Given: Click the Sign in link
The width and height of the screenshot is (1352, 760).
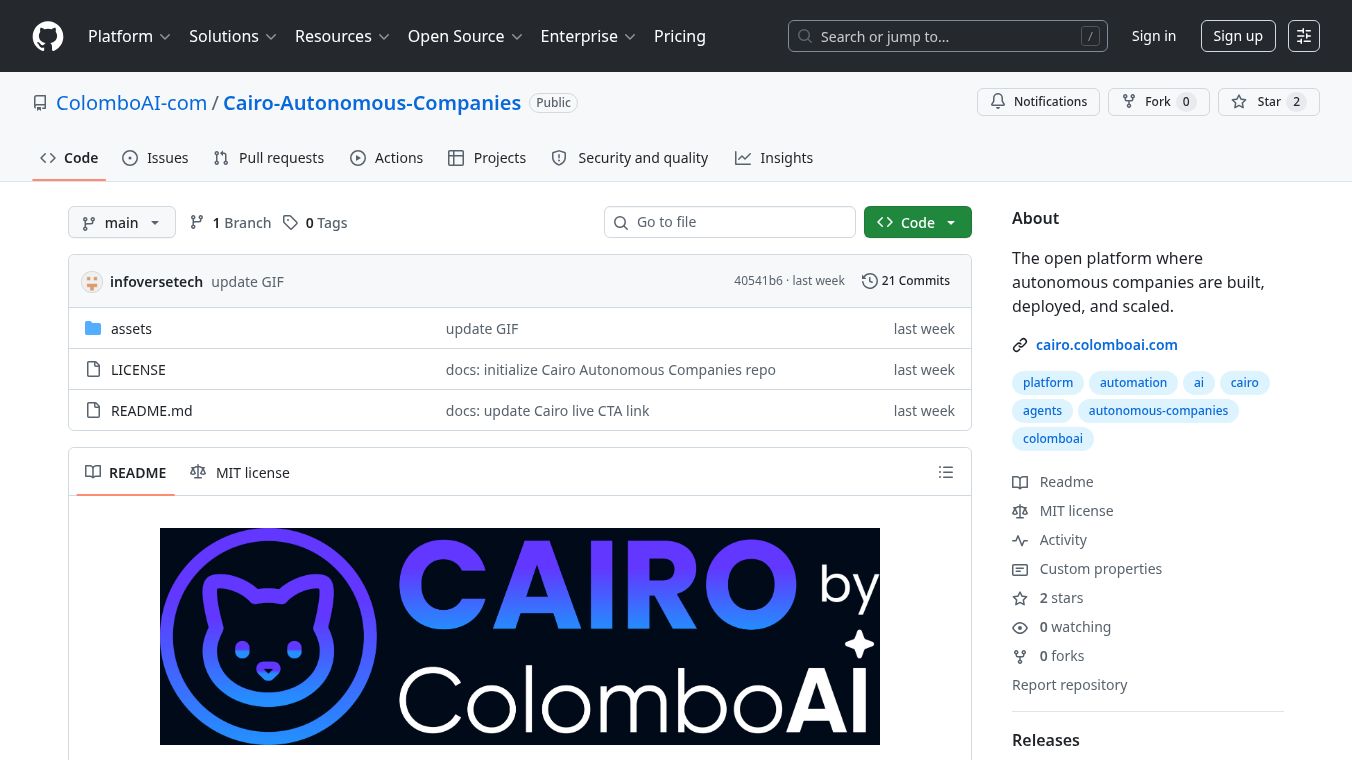Looking at the screenshot, I should 1154,36.
